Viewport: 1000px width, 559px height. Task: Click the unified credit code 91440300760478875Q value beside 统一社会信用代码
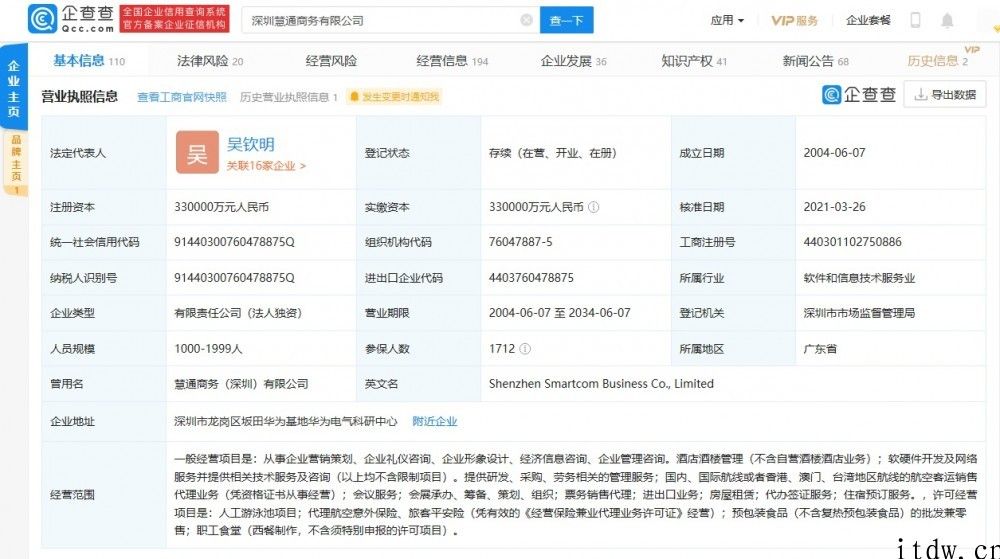234,242
